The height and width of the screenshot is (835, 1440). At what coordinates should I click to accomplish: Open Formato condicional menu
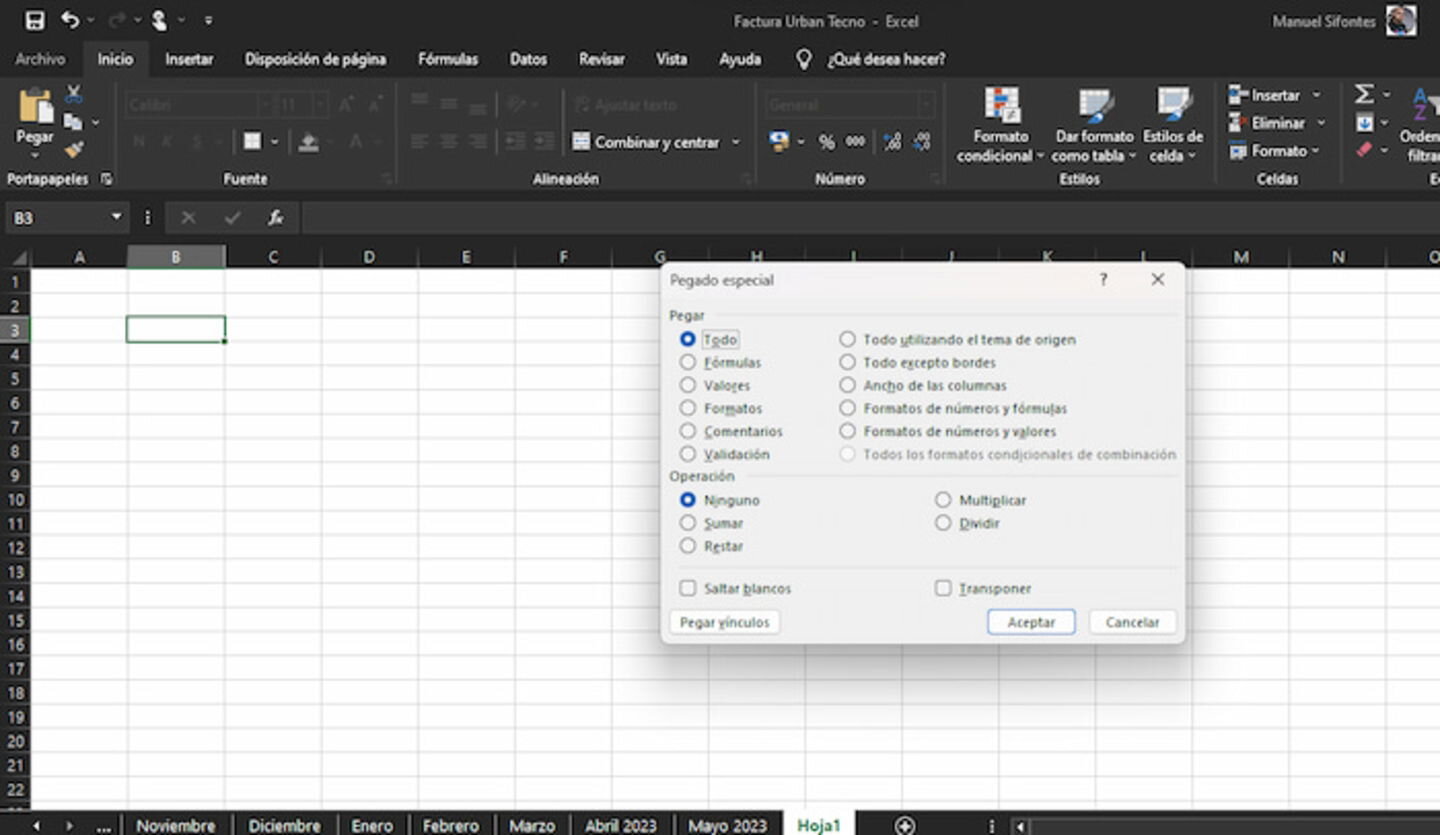1001,126
